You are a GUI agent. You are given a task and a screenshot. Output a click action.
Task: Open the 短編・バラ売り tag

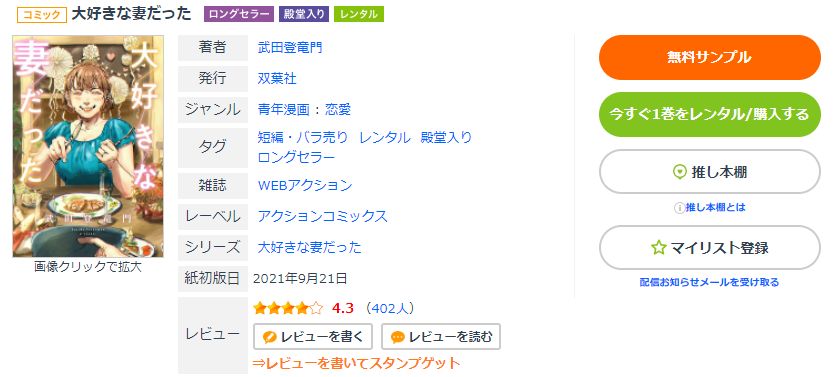tap(302, 138)
